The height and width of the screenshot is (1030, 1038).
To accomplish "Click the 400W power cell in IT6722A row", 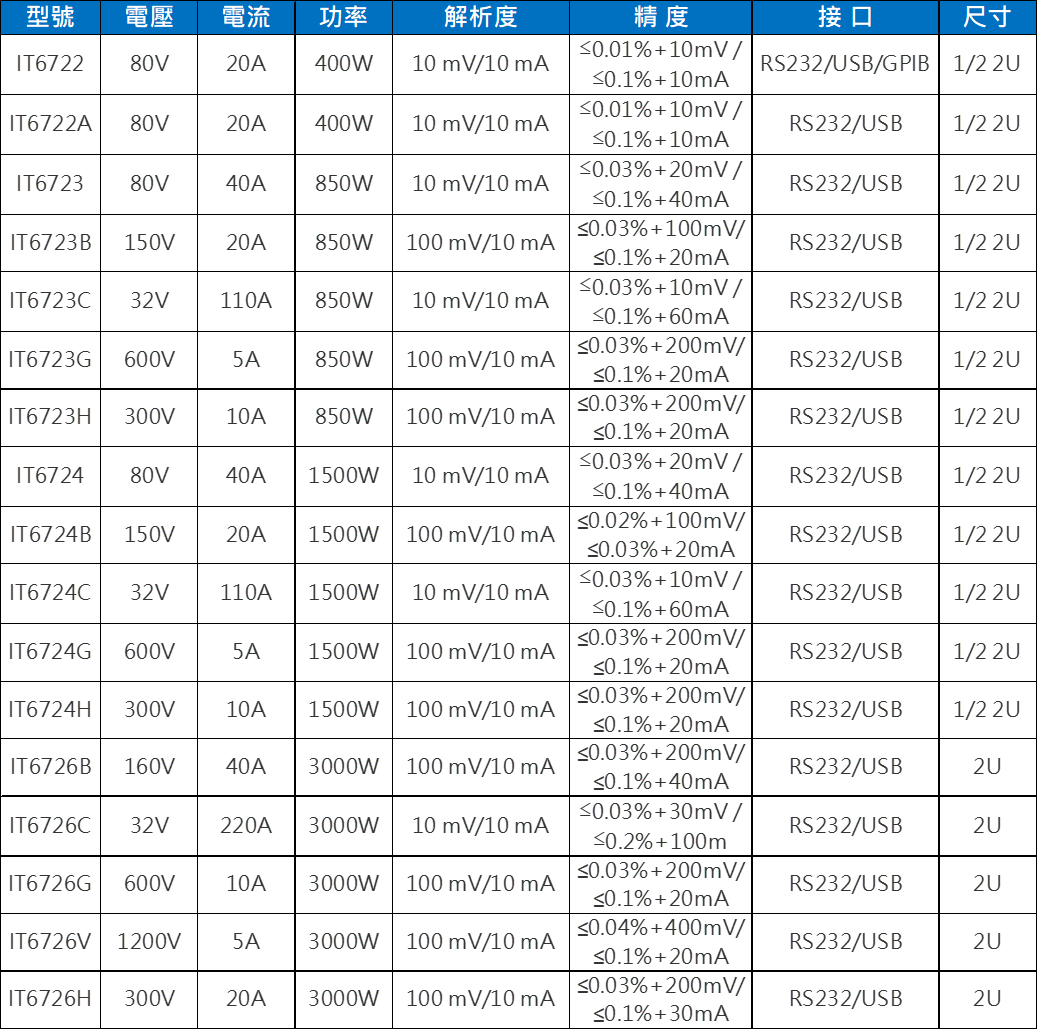I will tap(344, 124).
